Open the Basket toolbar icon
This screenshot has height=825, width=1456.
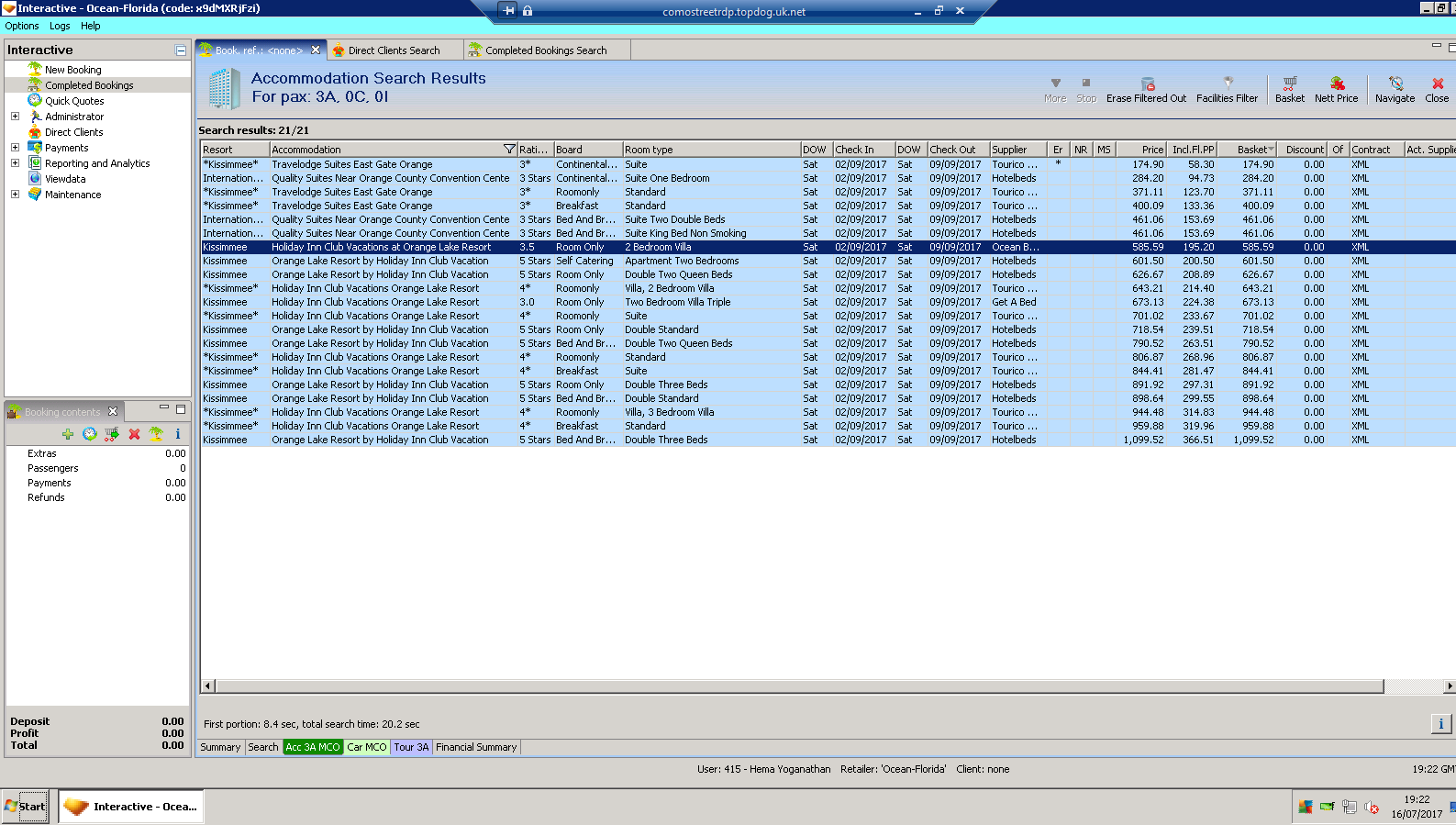[x=1289, y=89]
